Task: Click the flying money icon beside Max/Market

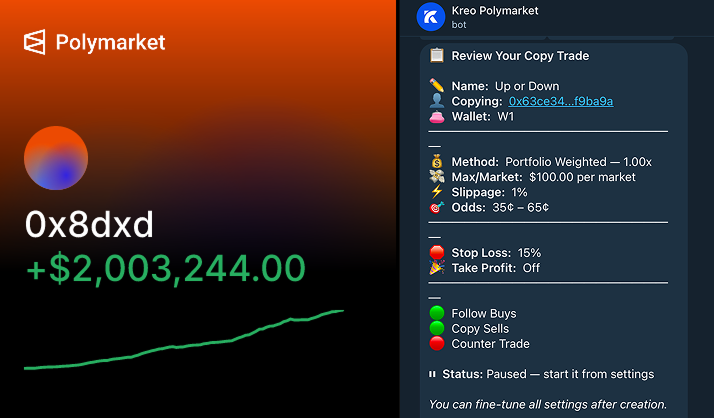Action: (437, 177)
